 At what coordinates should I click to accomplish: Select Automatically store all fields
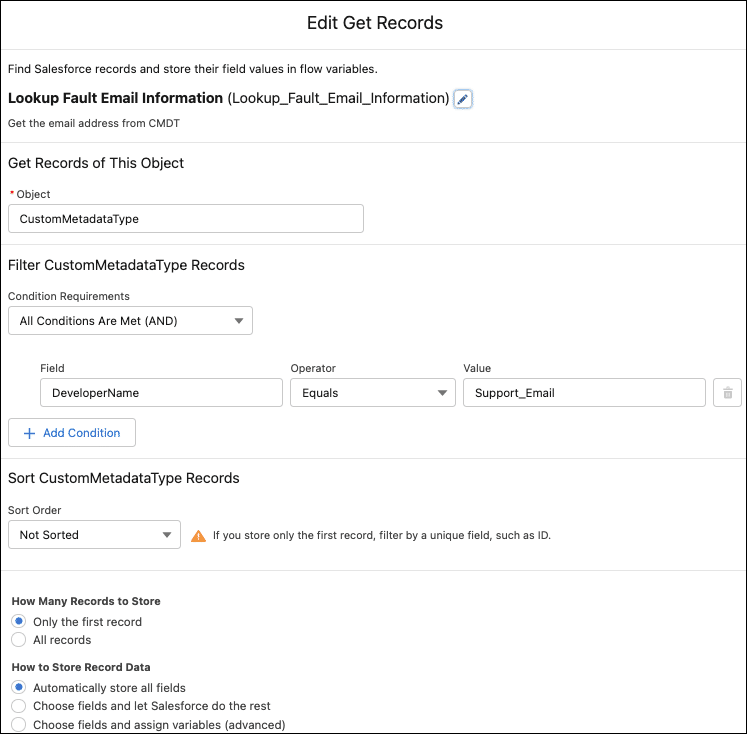coord(19,687)
